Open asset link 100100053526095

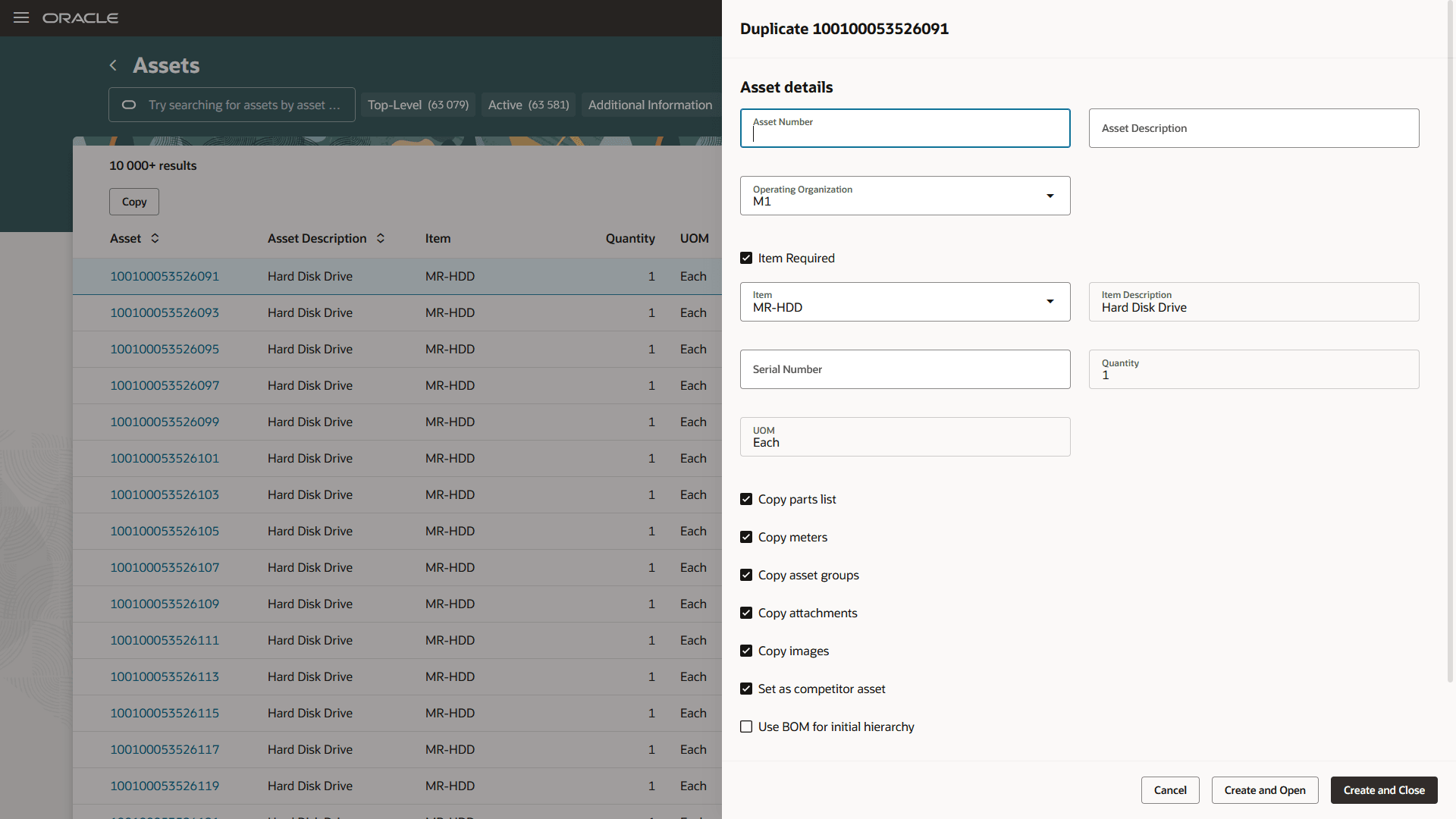pyautogui.click(x=165, y=349)
